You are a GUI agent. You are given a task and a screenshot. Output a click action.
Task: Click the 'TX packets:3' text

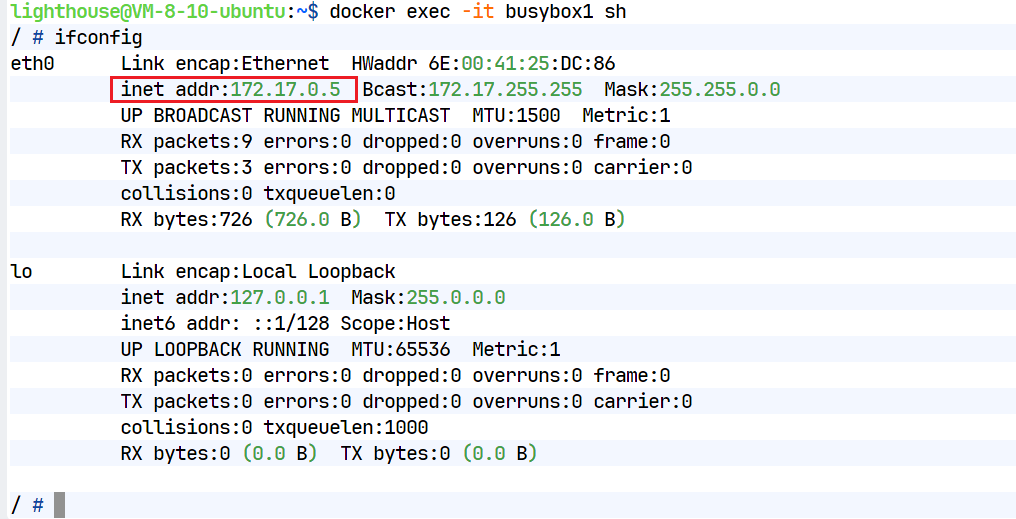click(x=187, y=167)
